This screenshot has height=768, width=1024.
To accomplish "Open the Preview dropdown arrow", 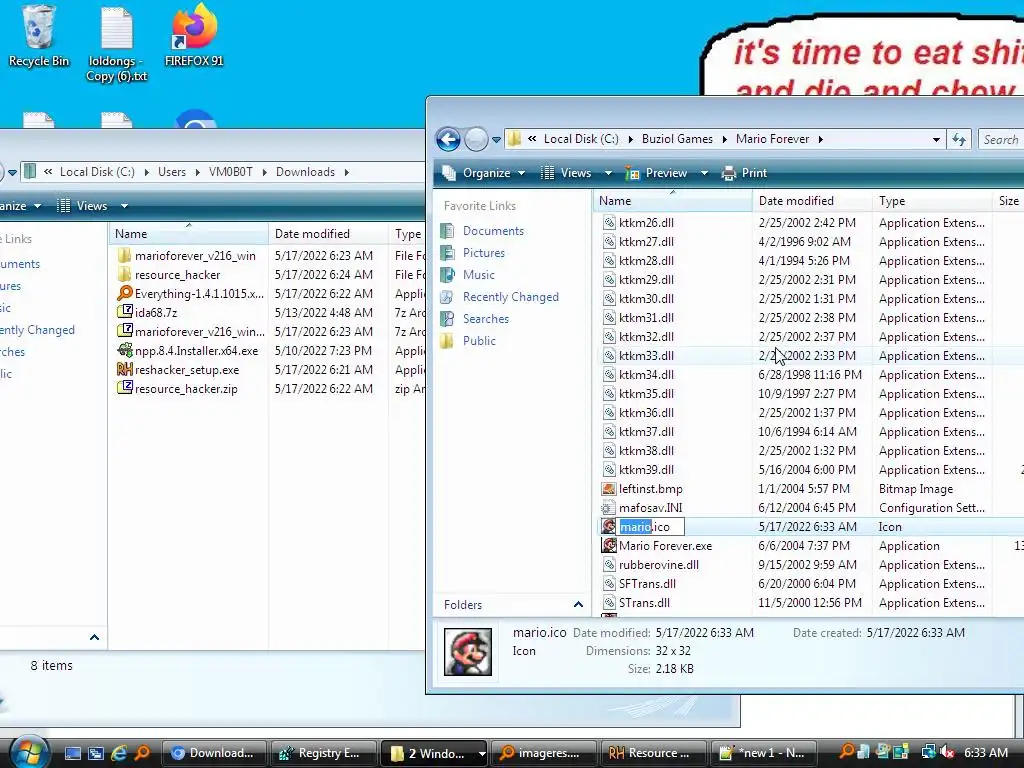I will point(704,173).
